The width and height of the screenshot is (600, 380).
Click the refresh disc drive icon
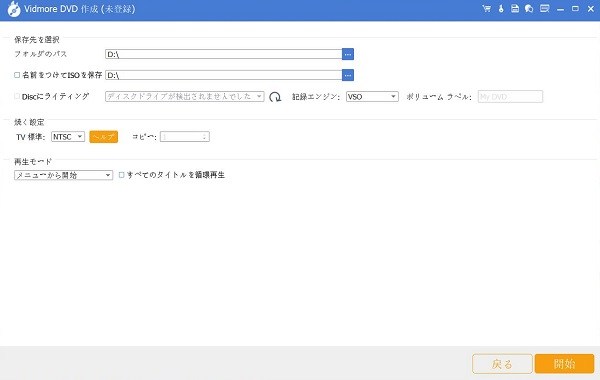coord(275,97)
